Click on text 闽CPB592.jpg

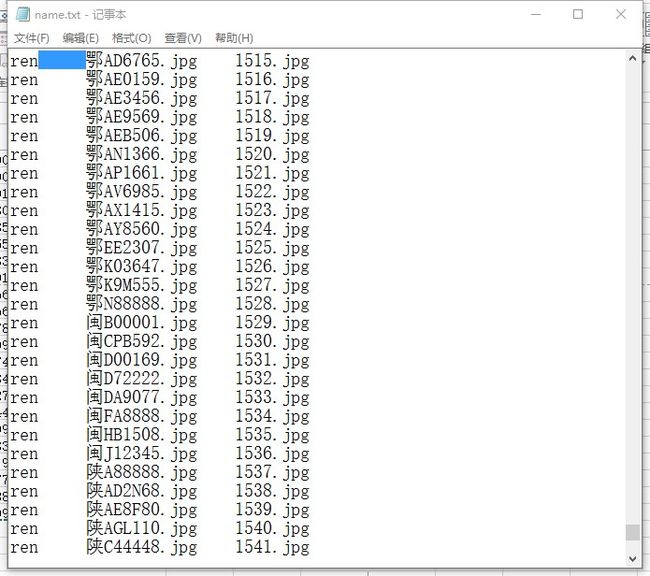(142, 341)
